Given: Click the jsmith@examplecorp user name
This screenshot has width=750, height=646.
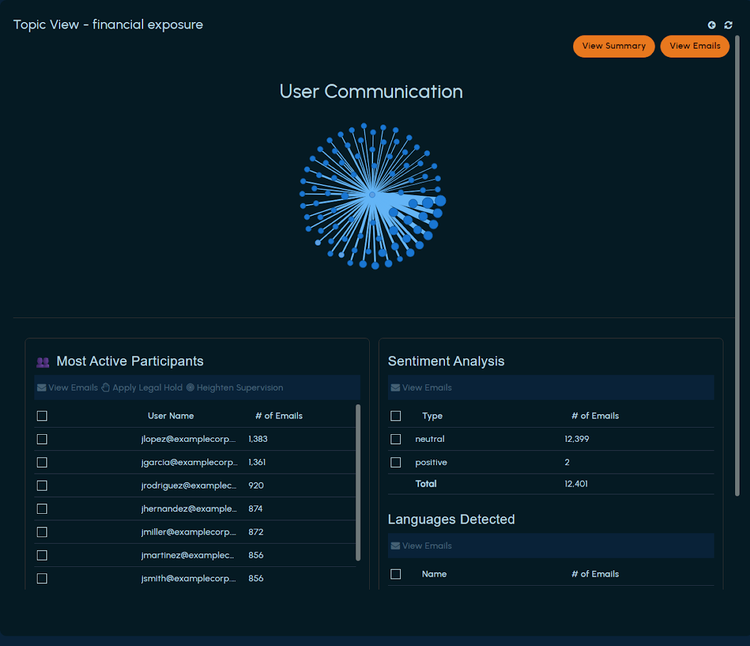Looking at the screenshot, I should 188,579.
